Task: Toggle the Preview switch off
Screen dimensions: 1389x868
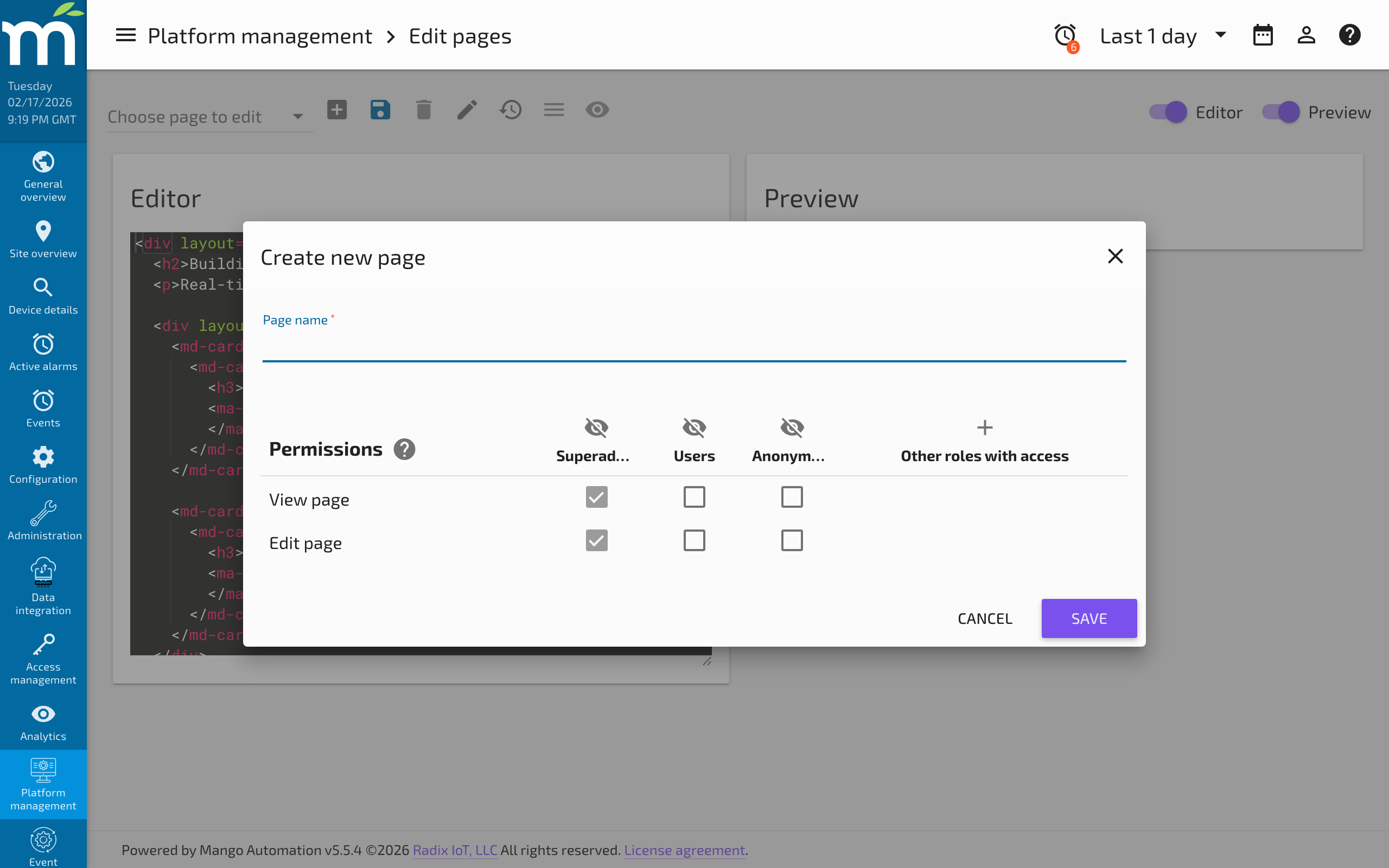Action: pyautogui.click(x=1281, y=112)
